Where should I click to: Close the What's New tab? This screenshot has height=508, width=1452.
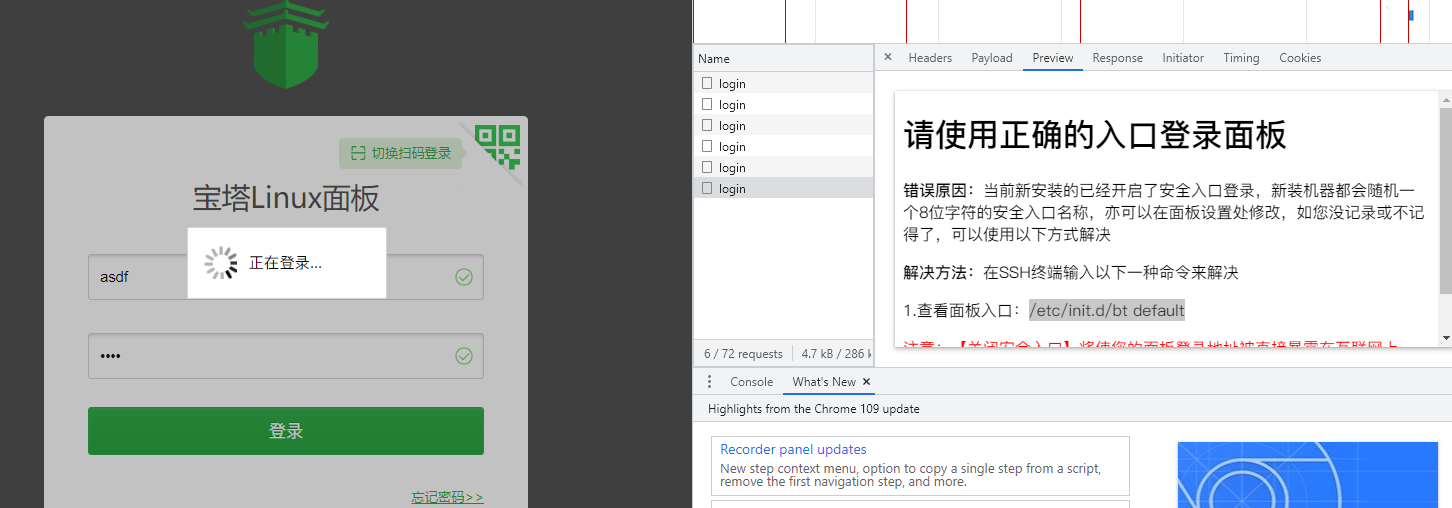[867, 382]
